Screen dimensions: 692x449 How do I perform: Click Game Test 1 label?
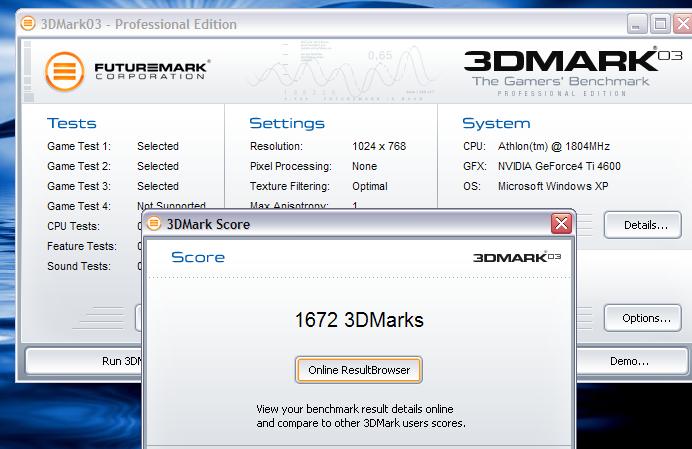[x=79, y=146]
